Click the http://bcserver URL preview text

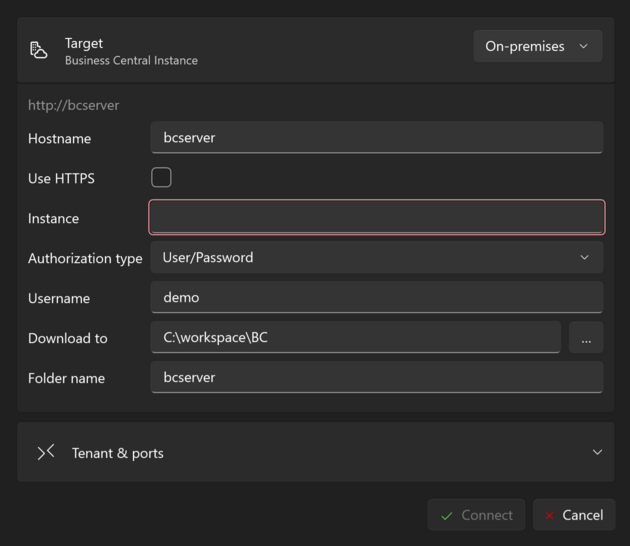click(x=74, y=105)
